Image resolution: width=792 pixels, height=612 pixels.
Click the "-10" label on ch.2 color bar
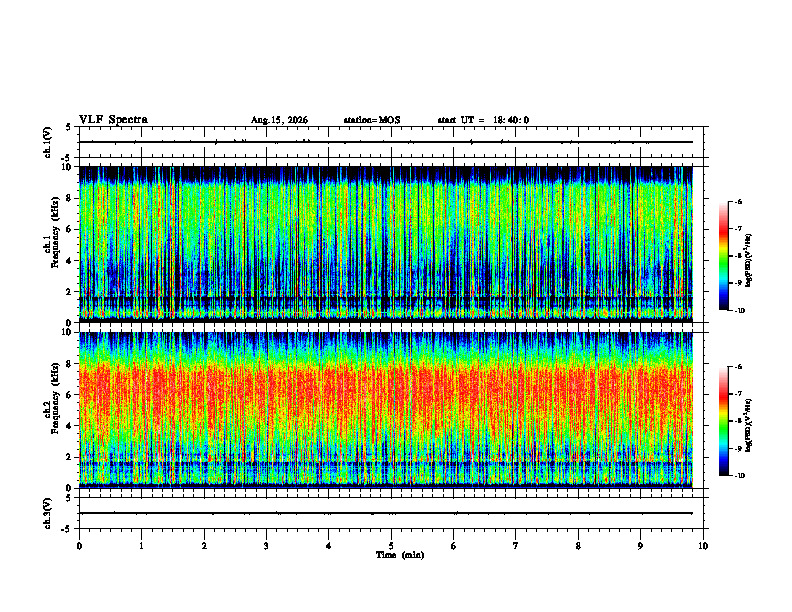click(x=740, y=476)
